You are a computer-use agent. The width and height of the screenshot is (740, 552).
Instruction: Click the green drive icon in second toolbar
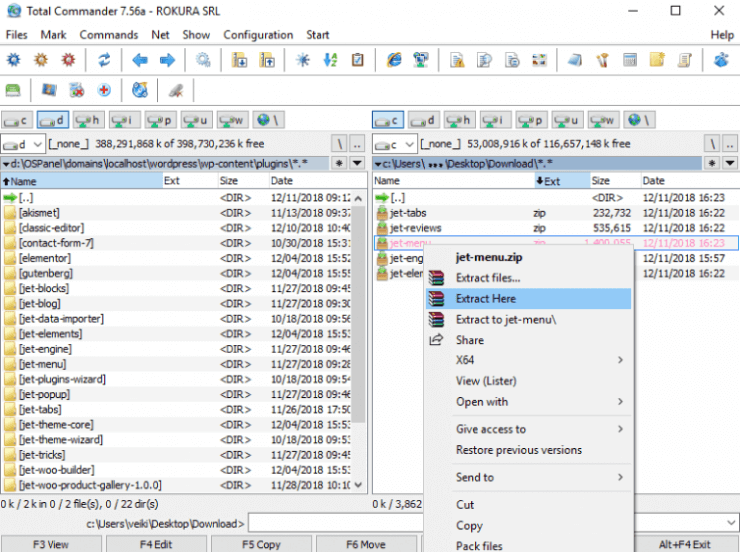click(13, 90)
